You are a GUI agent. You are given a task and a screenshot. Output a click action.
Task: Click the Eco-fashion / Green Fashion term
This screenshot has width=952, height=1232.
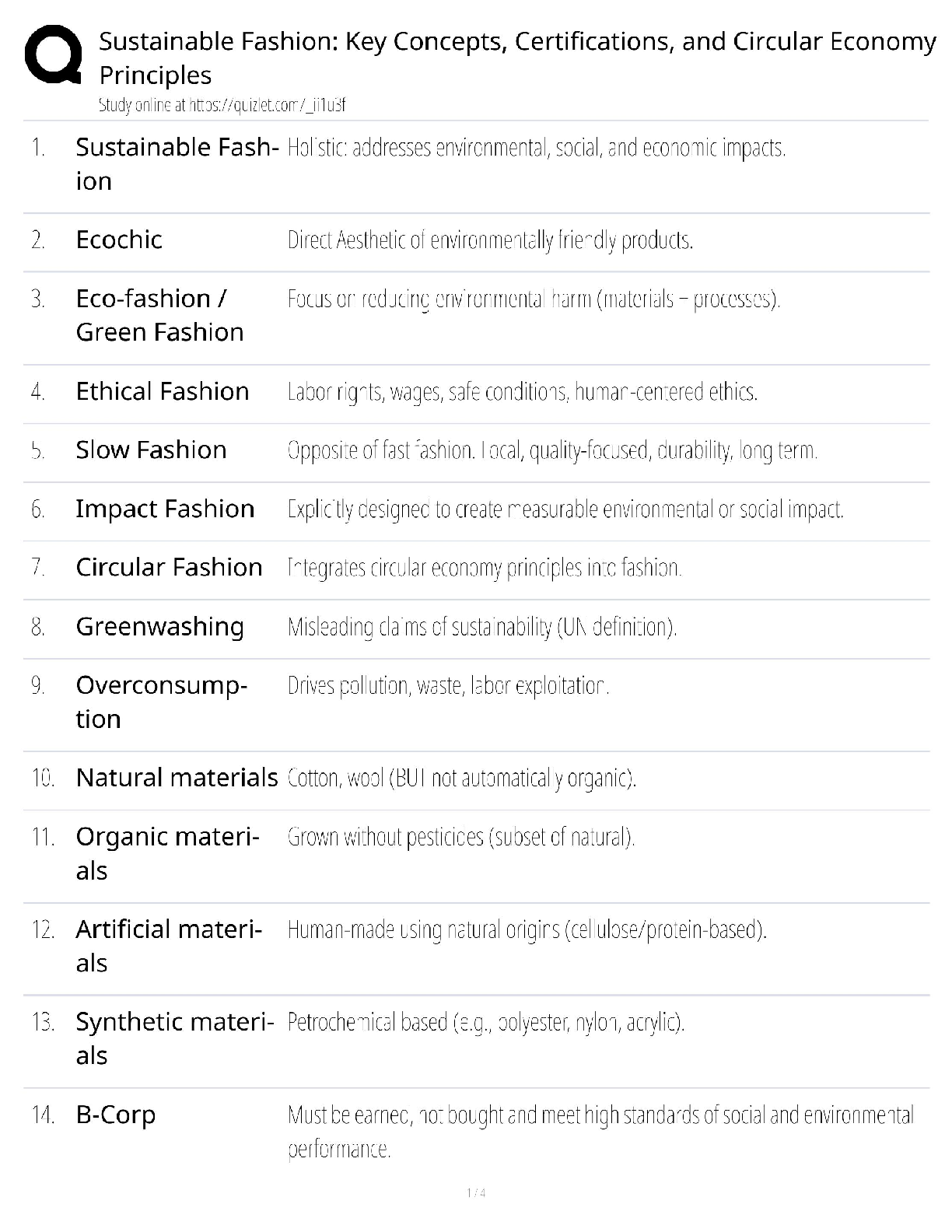[159, 315]
